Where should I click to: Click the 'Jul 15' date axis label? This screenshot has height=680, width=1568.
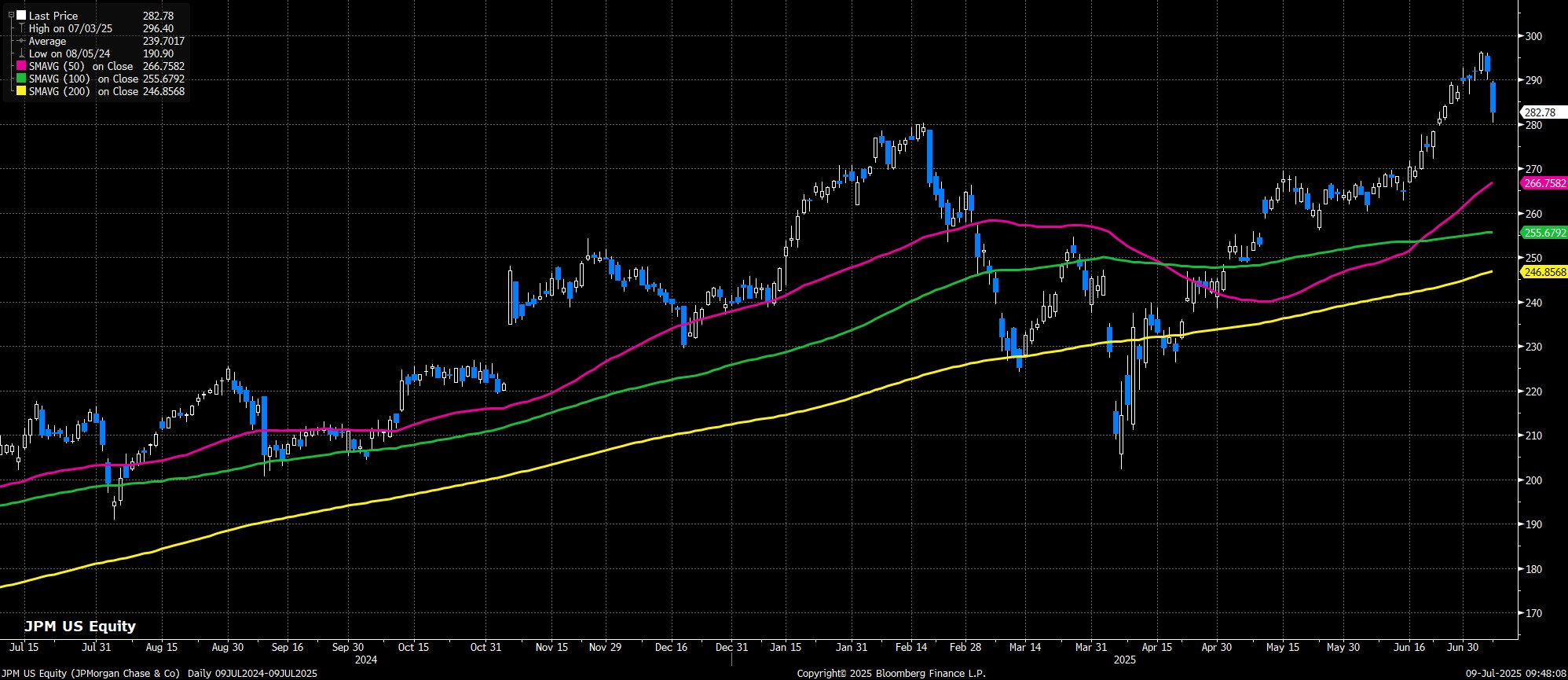click(24, 648)
